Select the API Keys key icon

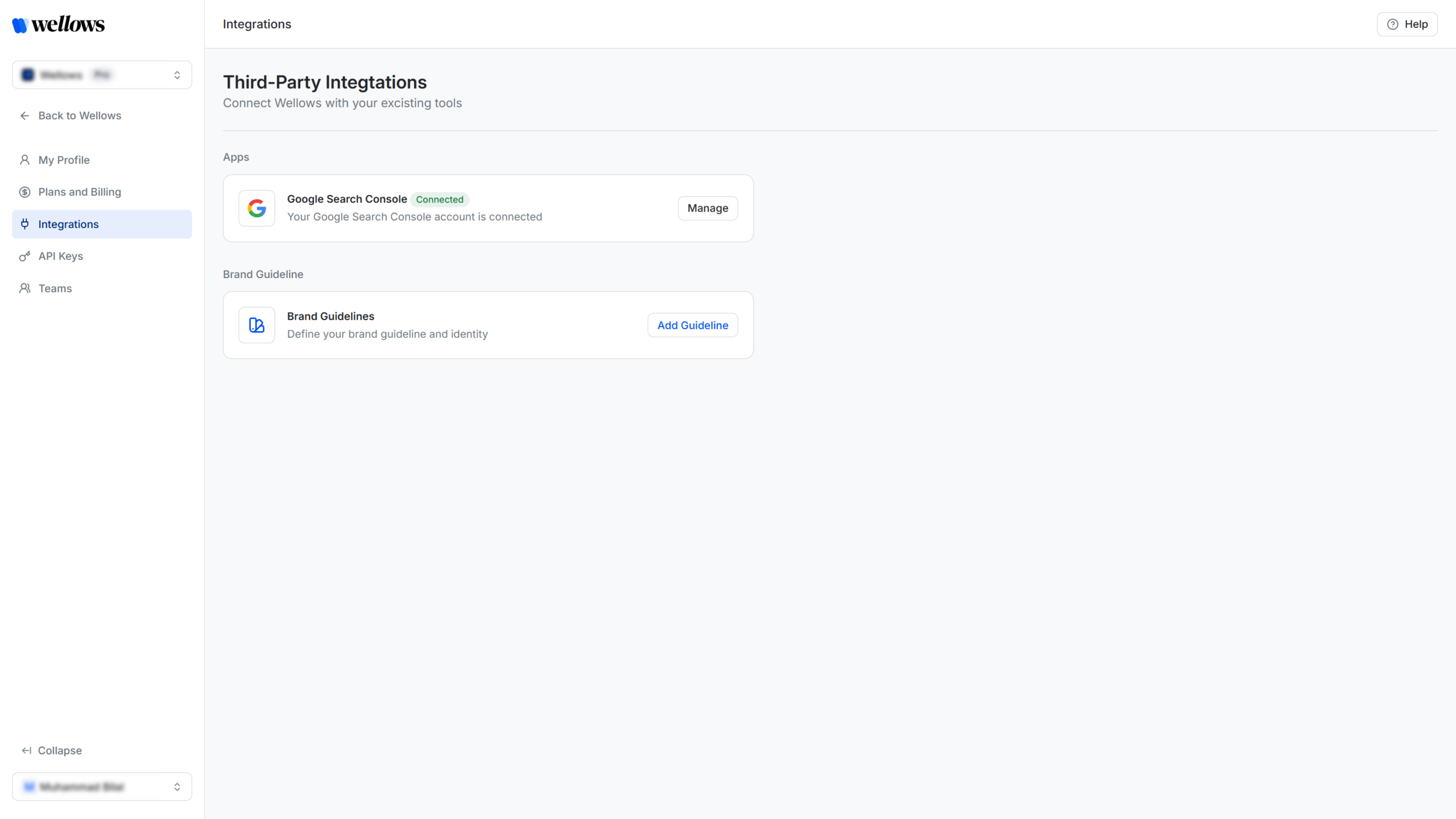pos(24,256)
